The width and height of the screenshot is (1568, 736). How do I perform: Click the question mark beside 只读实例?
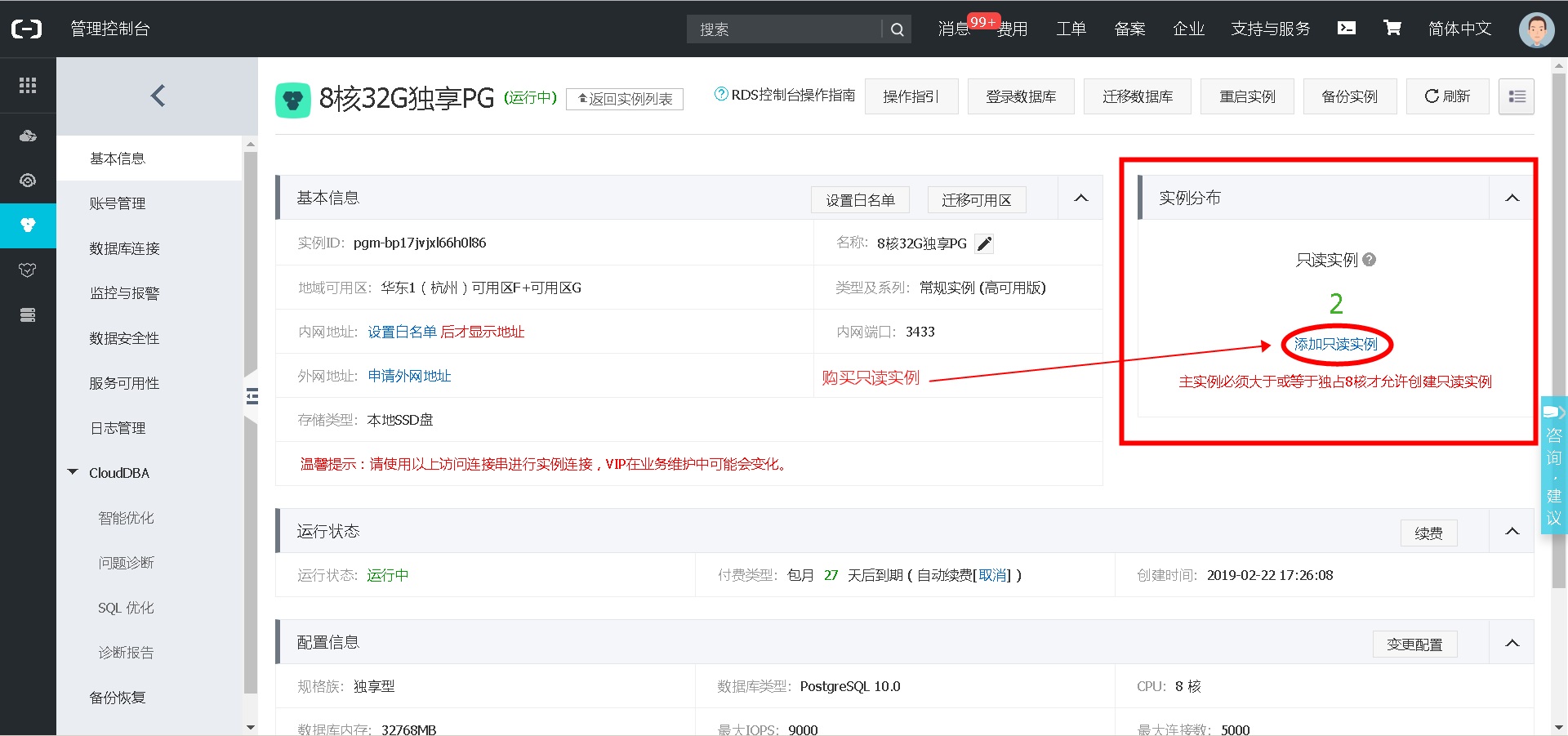pos(1370,260)
